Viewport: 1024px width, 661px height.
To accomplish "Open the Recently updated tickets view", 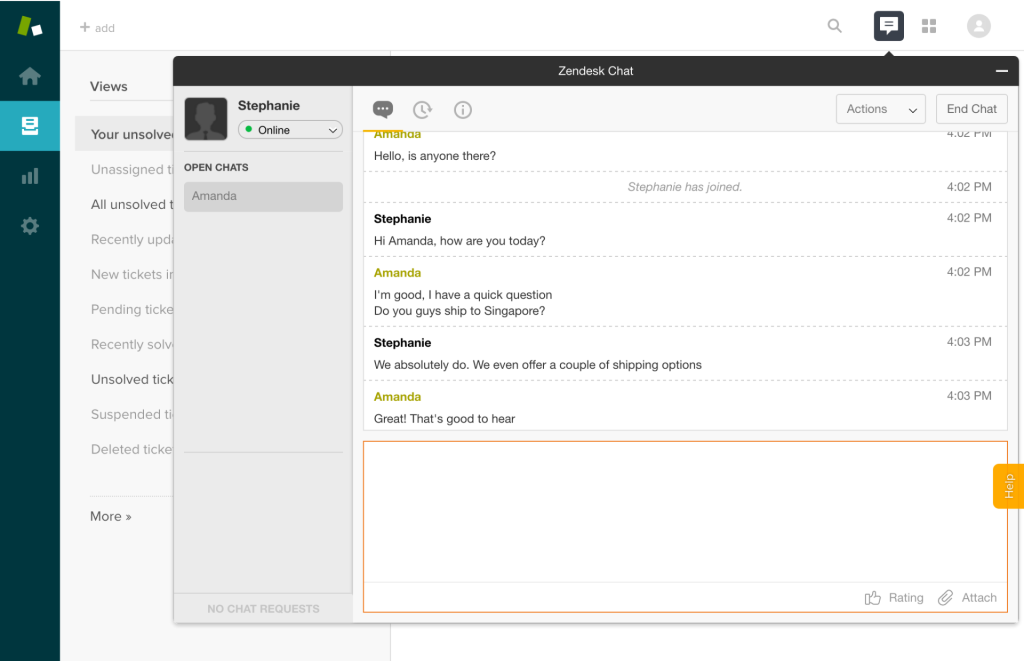I will (132, 240).
